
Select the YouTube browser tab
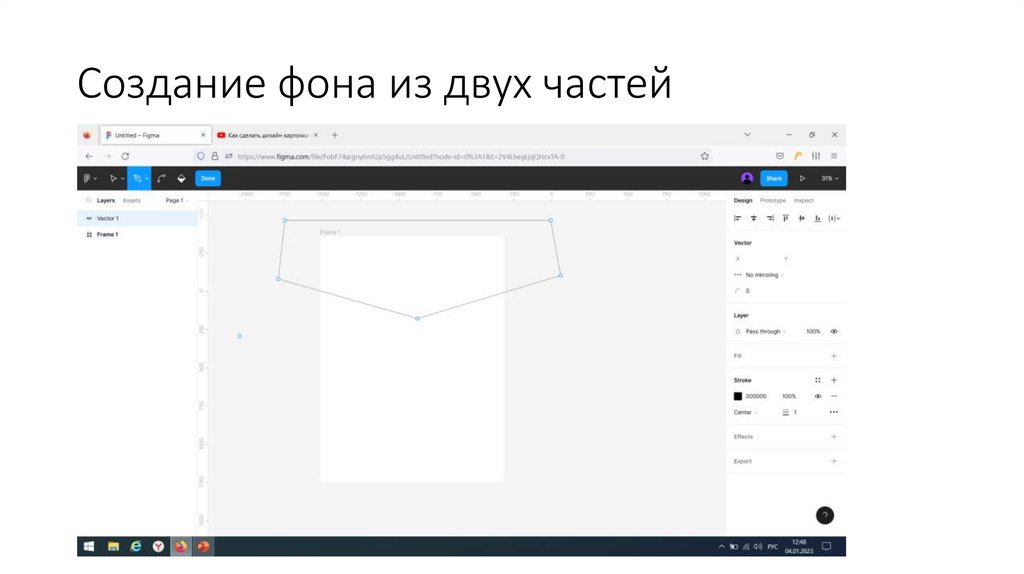click(268, 135)
